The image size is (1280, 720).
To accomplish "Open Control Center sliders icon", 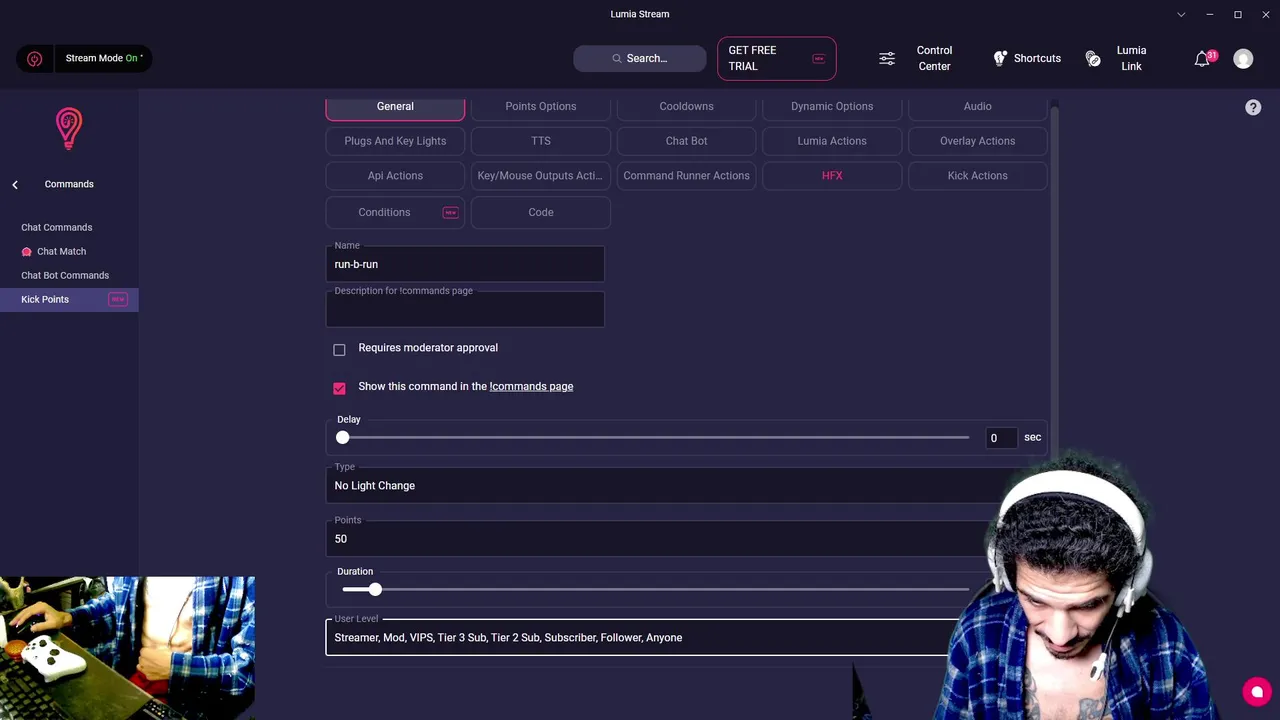I will click(x=887, y=59).
